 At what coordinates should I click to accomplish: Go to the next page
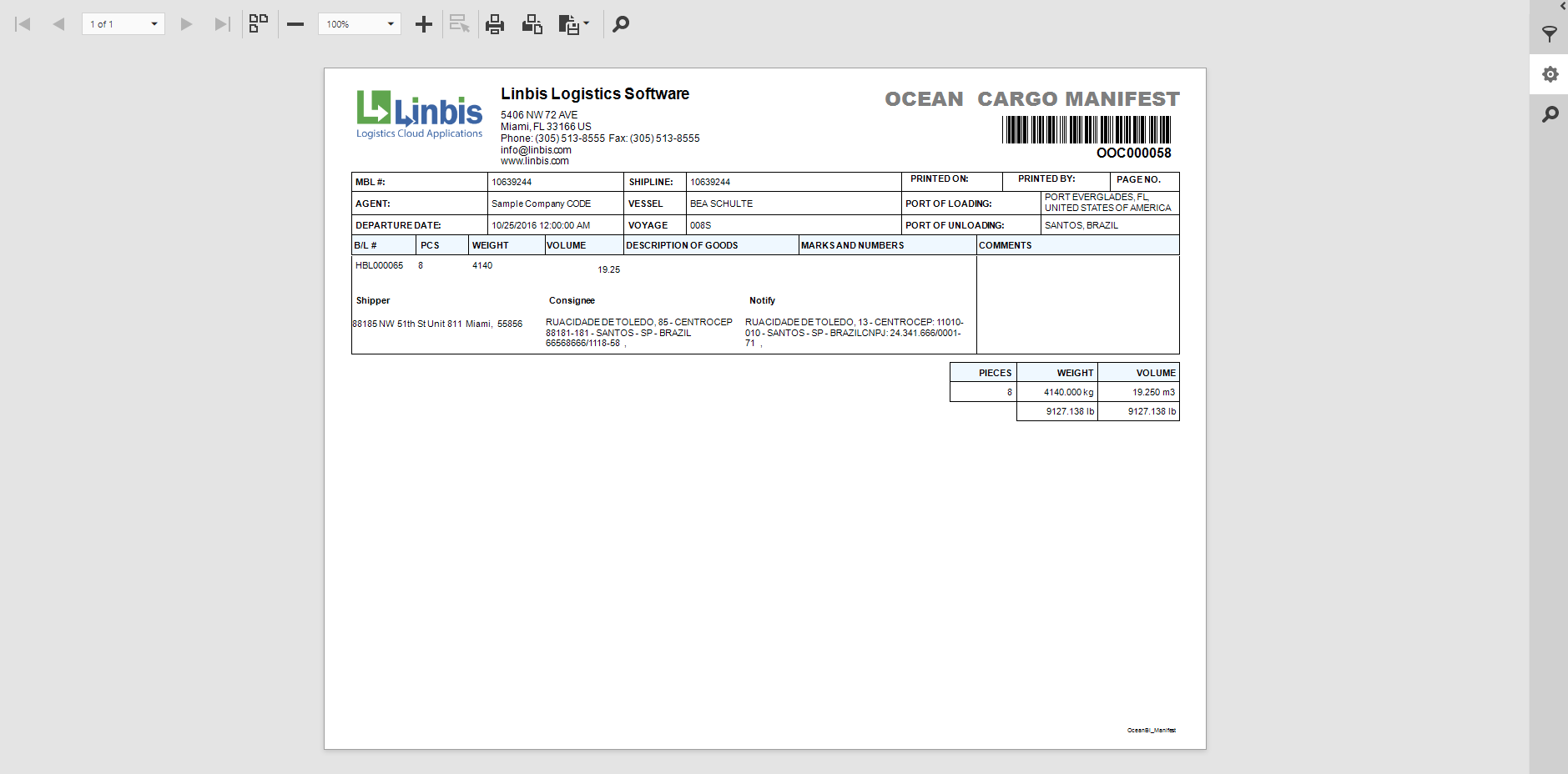(x=187, y=24)
